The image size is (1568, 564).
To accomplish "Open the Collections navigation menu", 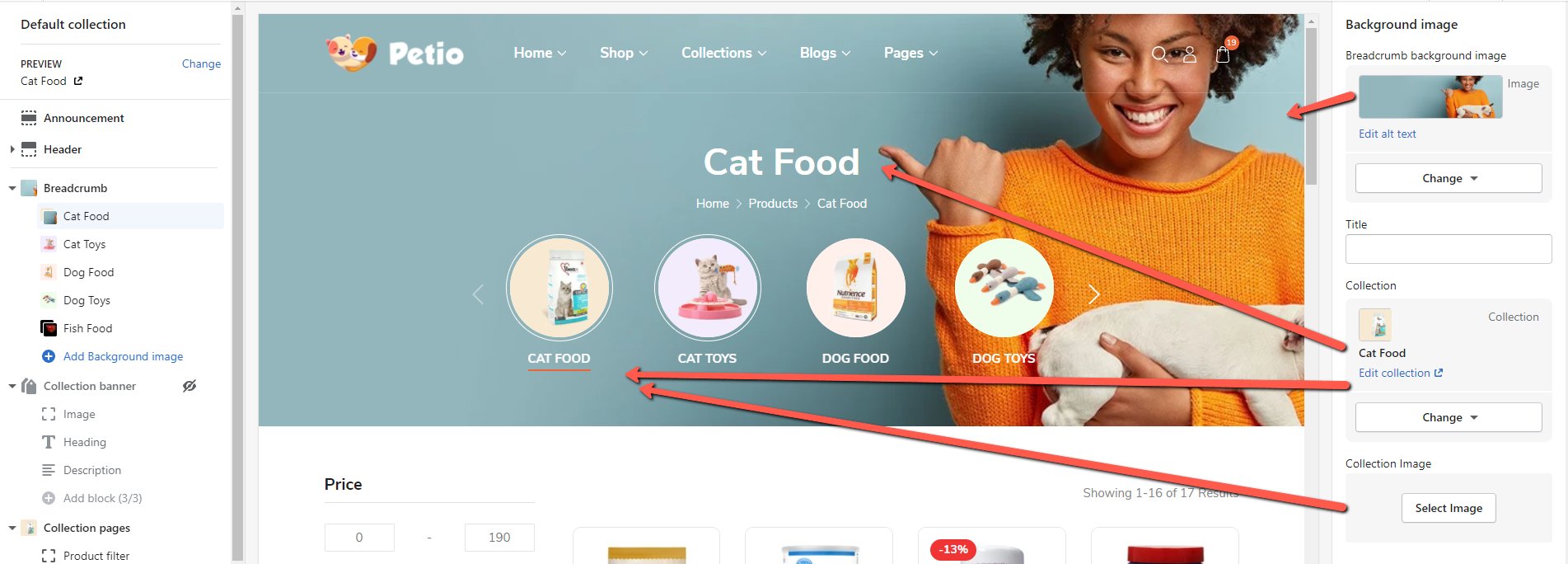I will pyautogui.click(x=723, y=53).
